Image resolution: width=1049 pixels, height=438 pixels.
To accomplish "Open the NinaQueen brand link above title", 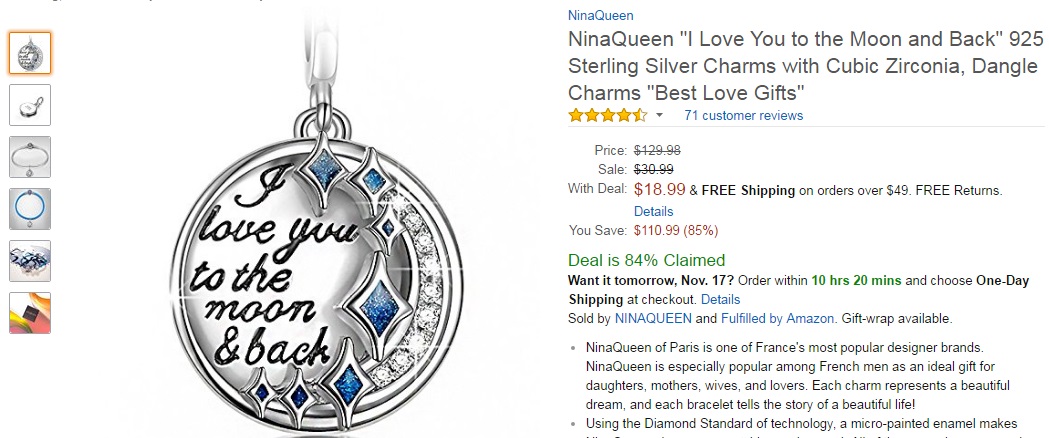I will (600, 15).
